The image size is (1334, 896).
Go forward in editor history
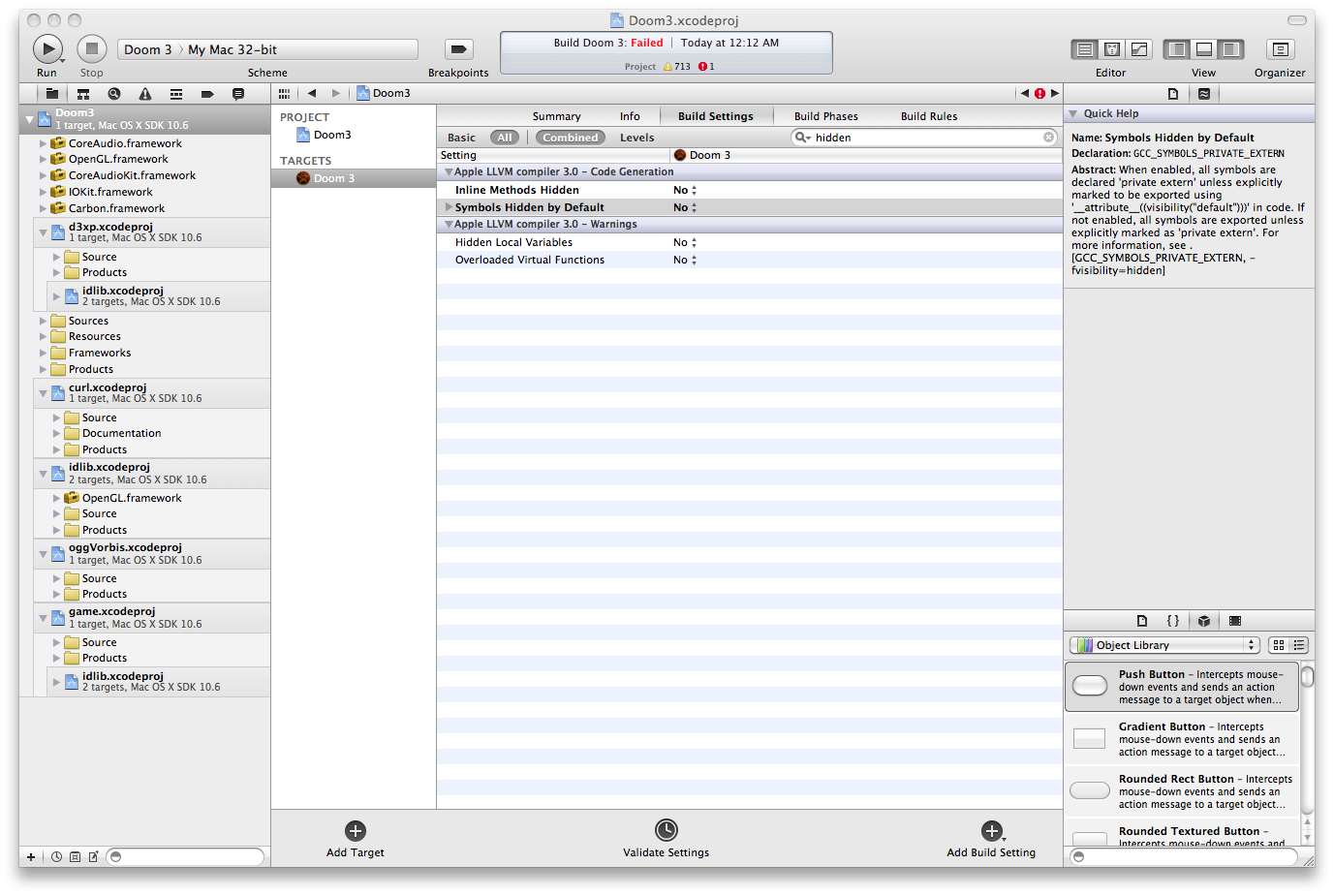point(336,93)
